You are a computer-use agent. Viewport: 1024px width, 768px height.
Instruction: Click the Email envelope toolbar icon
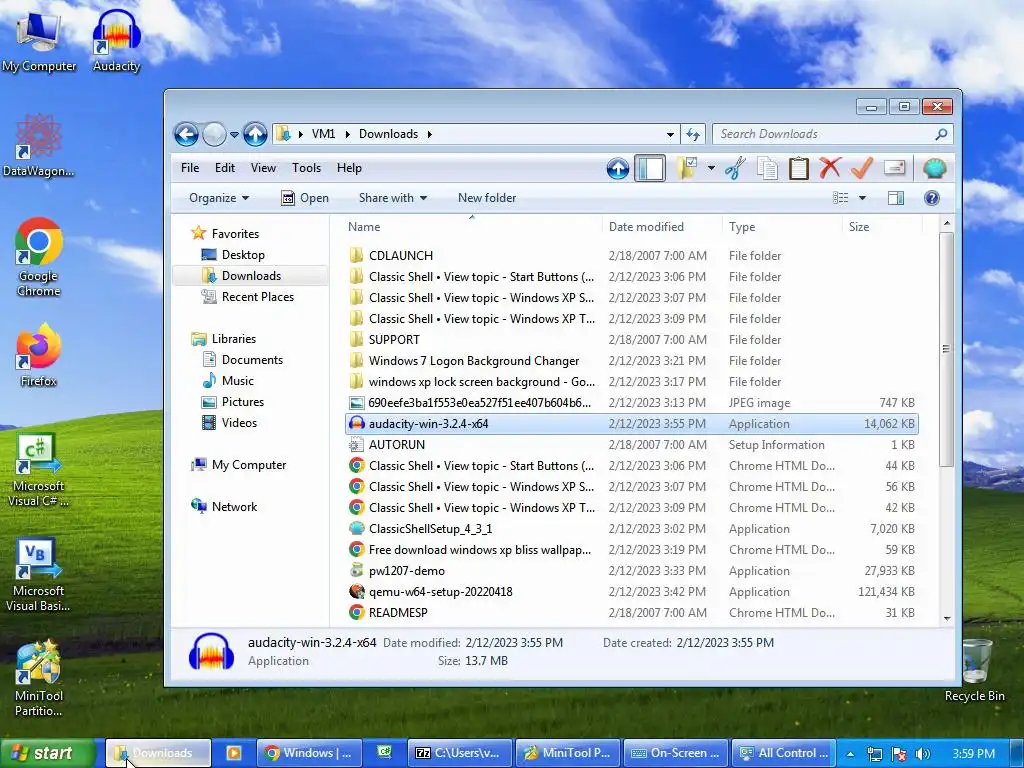tap(895, 168)
